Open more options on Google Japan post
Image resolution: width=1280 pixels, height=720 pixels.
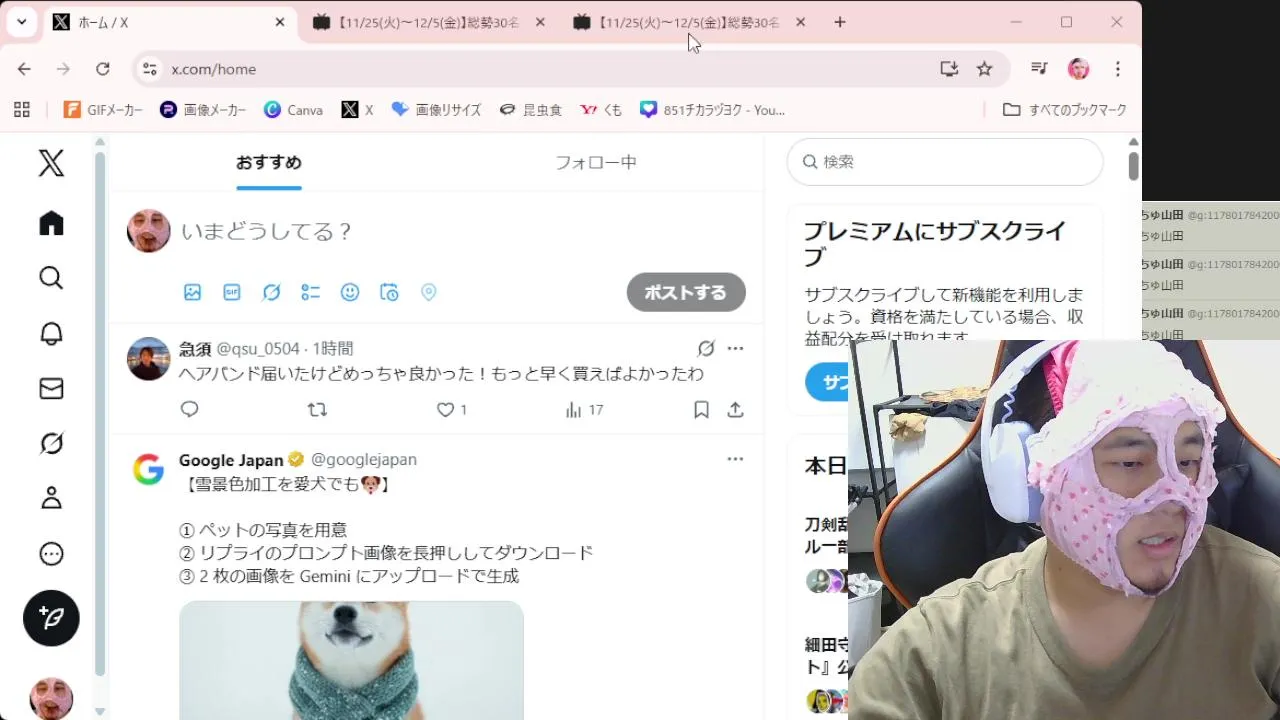click(x=735, y=459)
